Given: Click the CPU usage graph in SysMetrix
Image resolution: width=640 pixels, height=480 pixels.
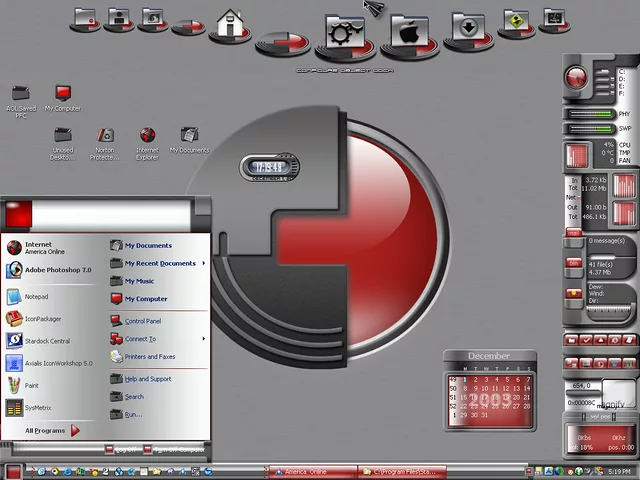Looking at the screenshot, I should [x=577, y=156].
